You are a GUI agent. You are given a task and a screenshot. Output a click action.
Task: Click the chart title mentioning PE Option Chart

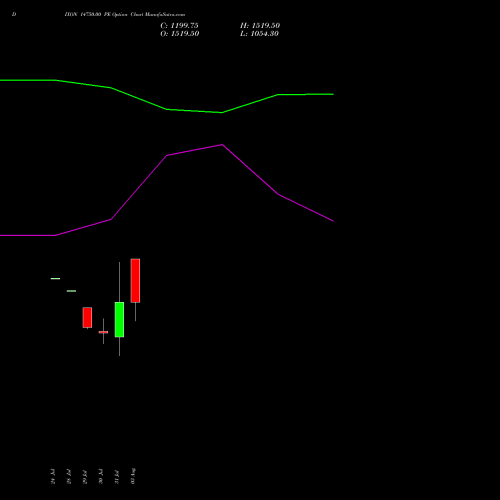pos(125,14)
